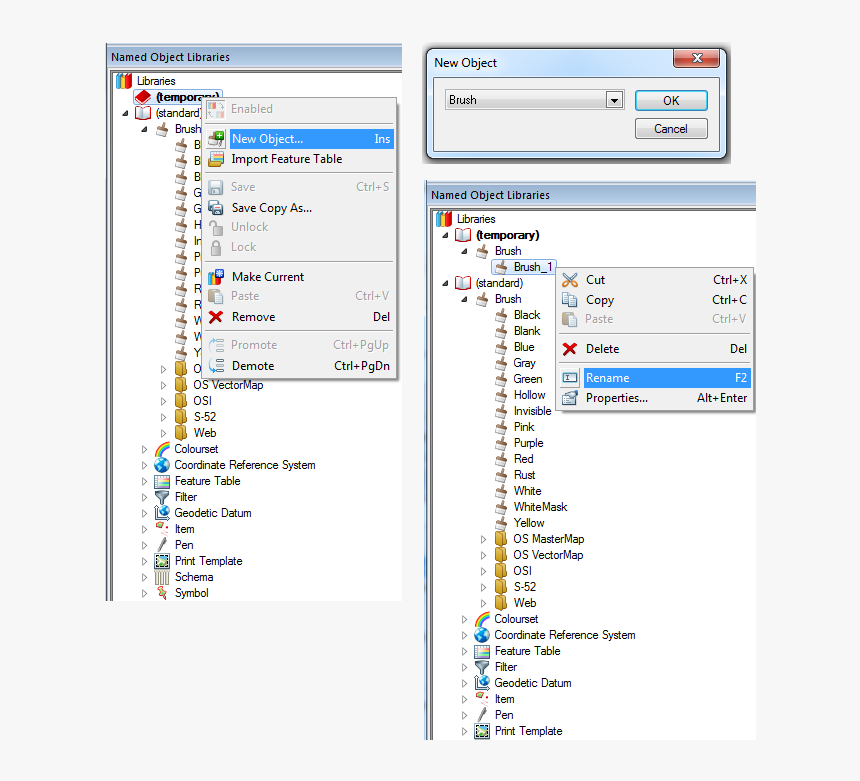Click the Print Template icon in left panel
Screen dimensions: 860x781
click(x=162, y=561)
